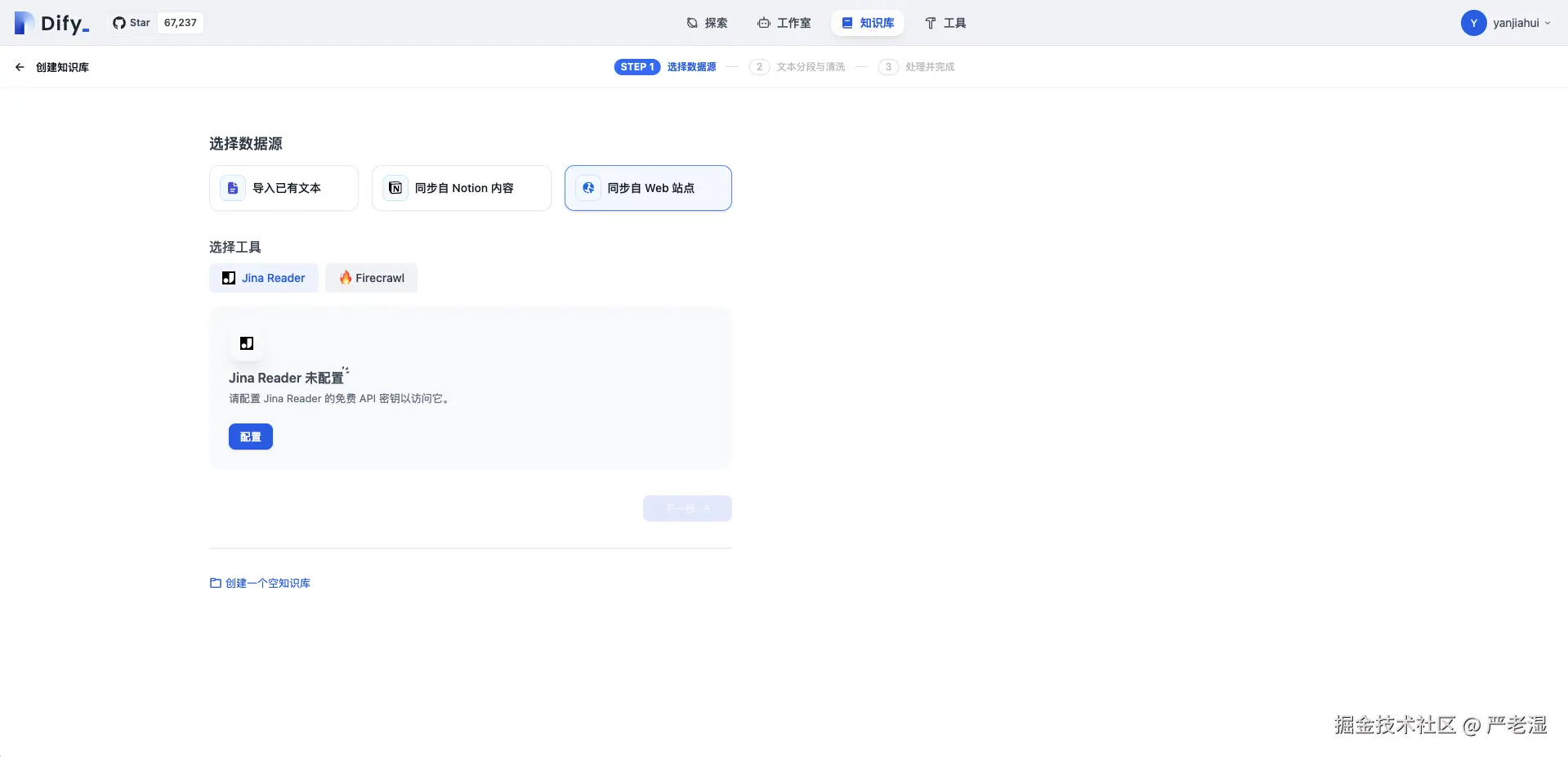Click the Dify logo
This screenshot has height=757, width=1568.
pos(51,23)
